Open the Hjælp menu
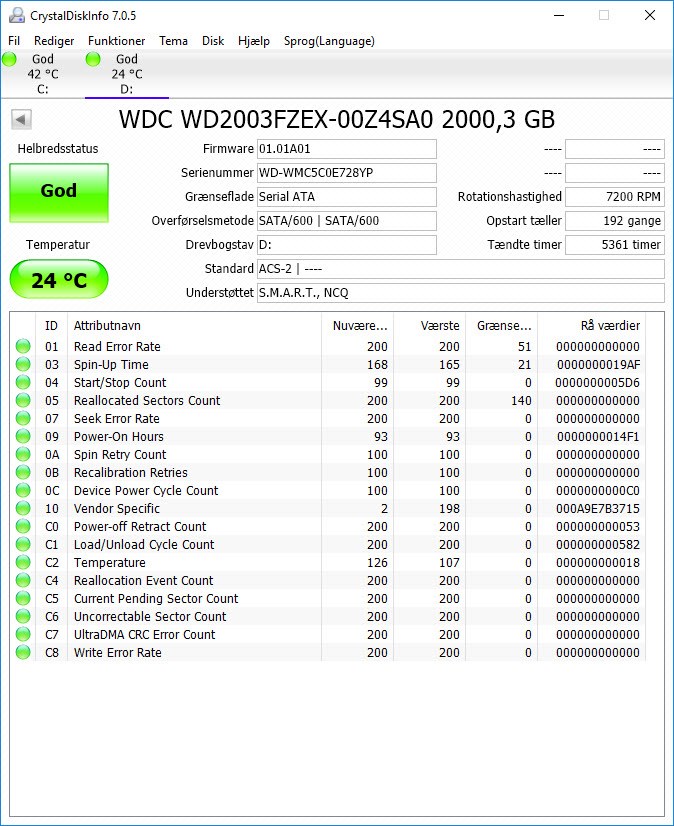 254,41
